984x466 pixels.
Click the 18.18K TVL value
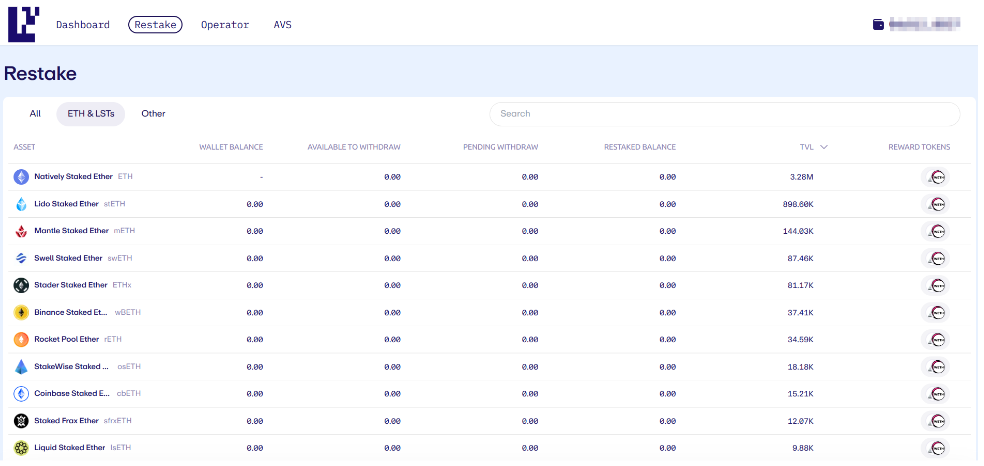pos(800,366)
